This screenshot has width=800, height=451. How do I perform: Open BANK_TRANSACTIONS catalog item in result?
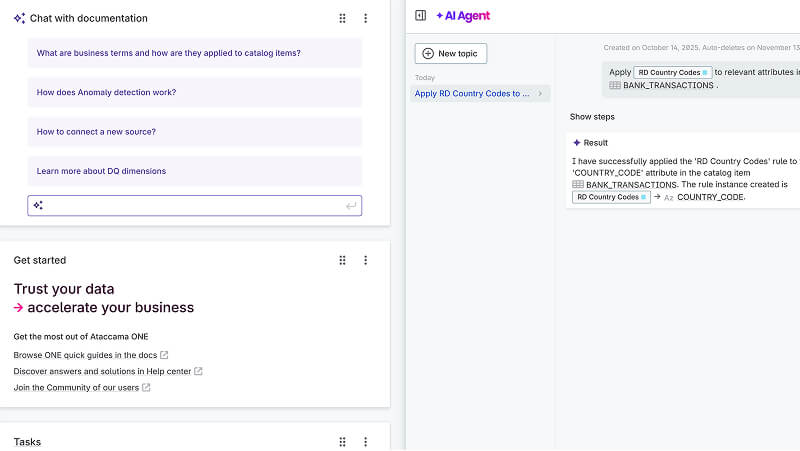pos(624,185)
